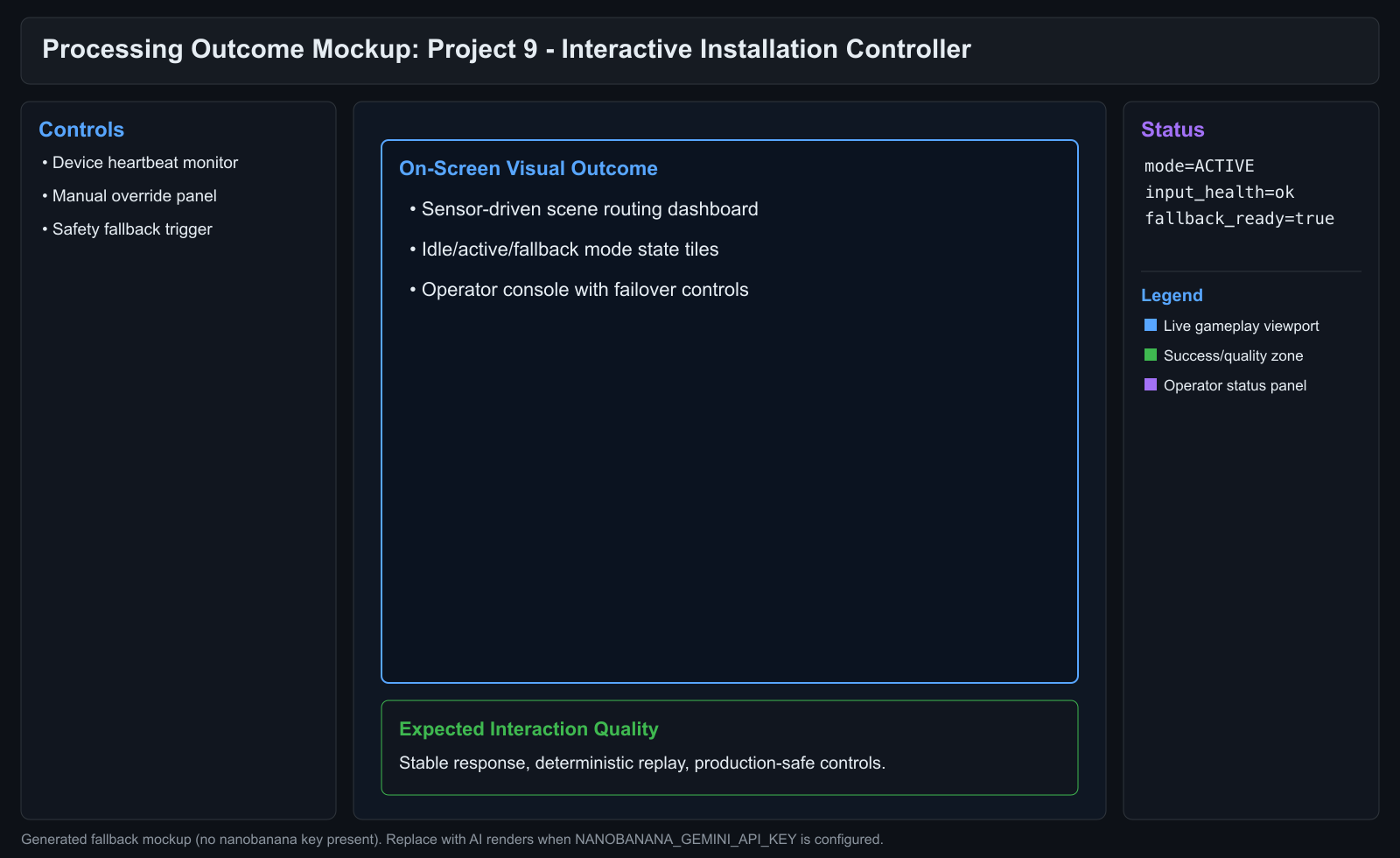Toggle the mode=ACTIVE status line
1400x858 pixels.
point(1199,165)
